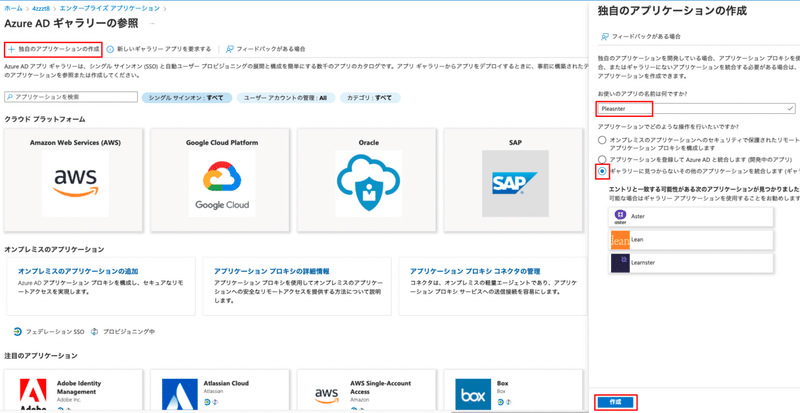The height and width of the screenshot is (413, 800).
Task: Click the アプリケーションを検索 search field
Action: pyautogui.click(x=71, y=96)
